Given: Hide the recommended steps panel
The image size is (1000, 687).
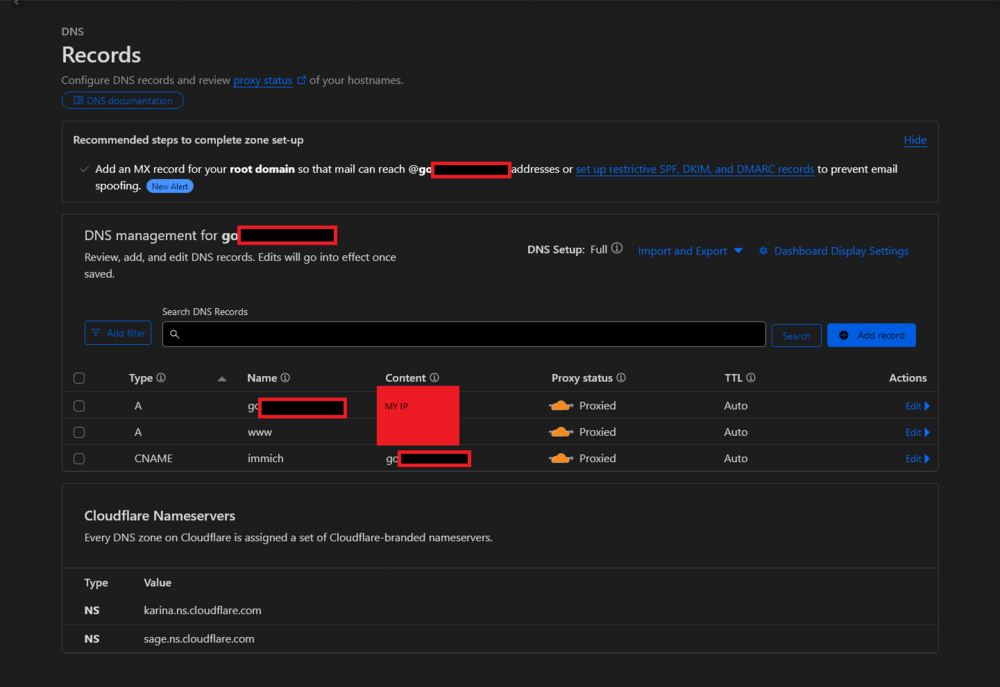Looking at the screenshot, I should tap(915, 140).
